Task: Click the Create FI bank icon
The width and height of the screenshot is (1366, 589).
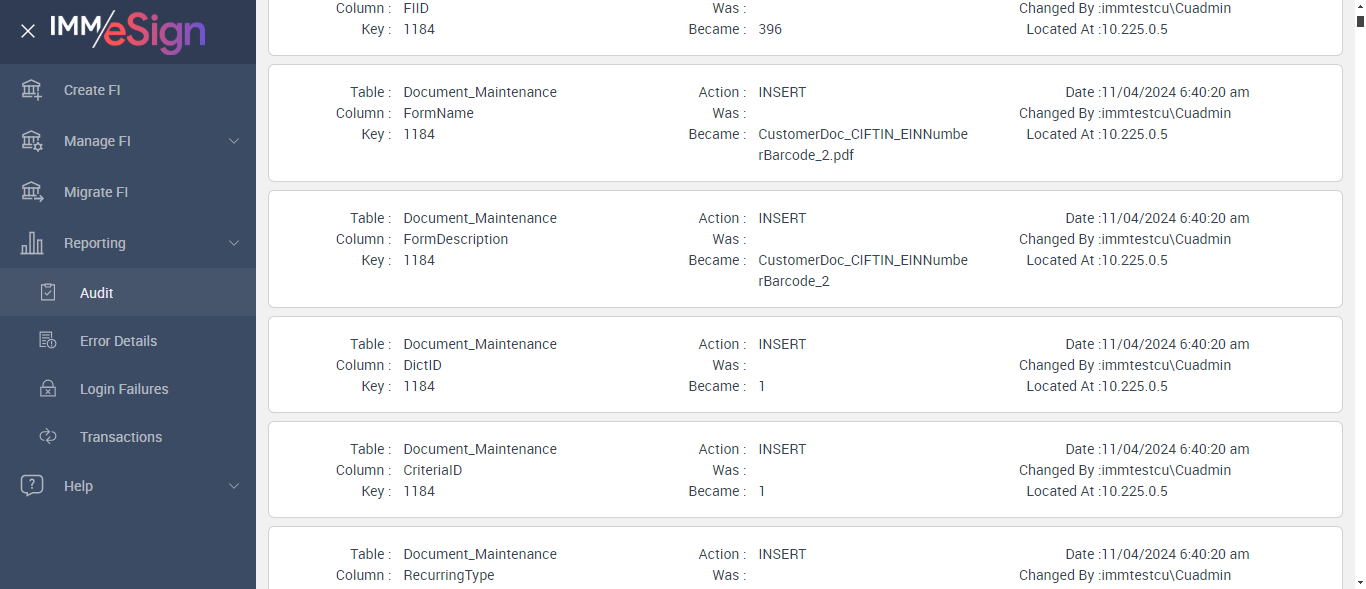Action: 32,90
